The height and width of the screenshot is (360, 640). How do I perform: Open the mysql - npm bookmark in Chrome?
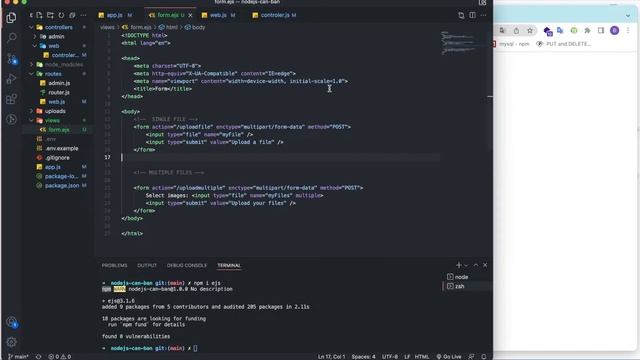(511, 44)
